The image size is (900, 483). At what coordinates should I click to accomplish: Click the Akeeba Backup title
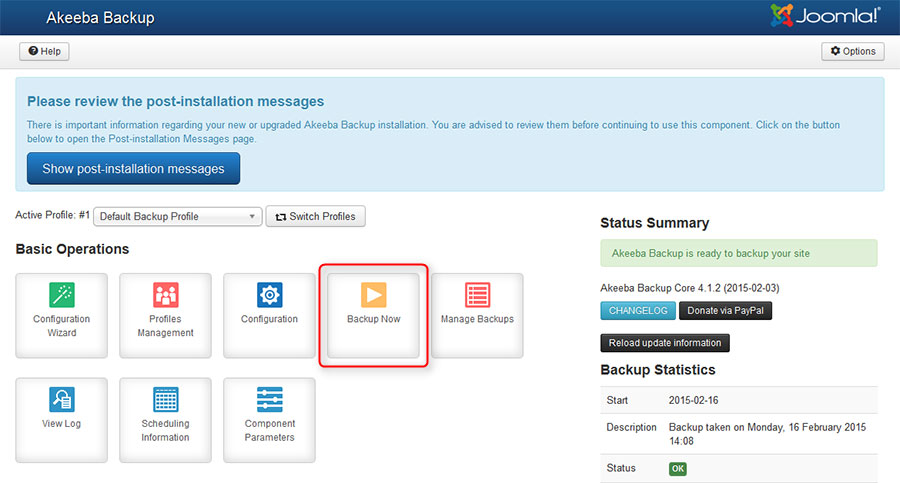pos(100,18)
